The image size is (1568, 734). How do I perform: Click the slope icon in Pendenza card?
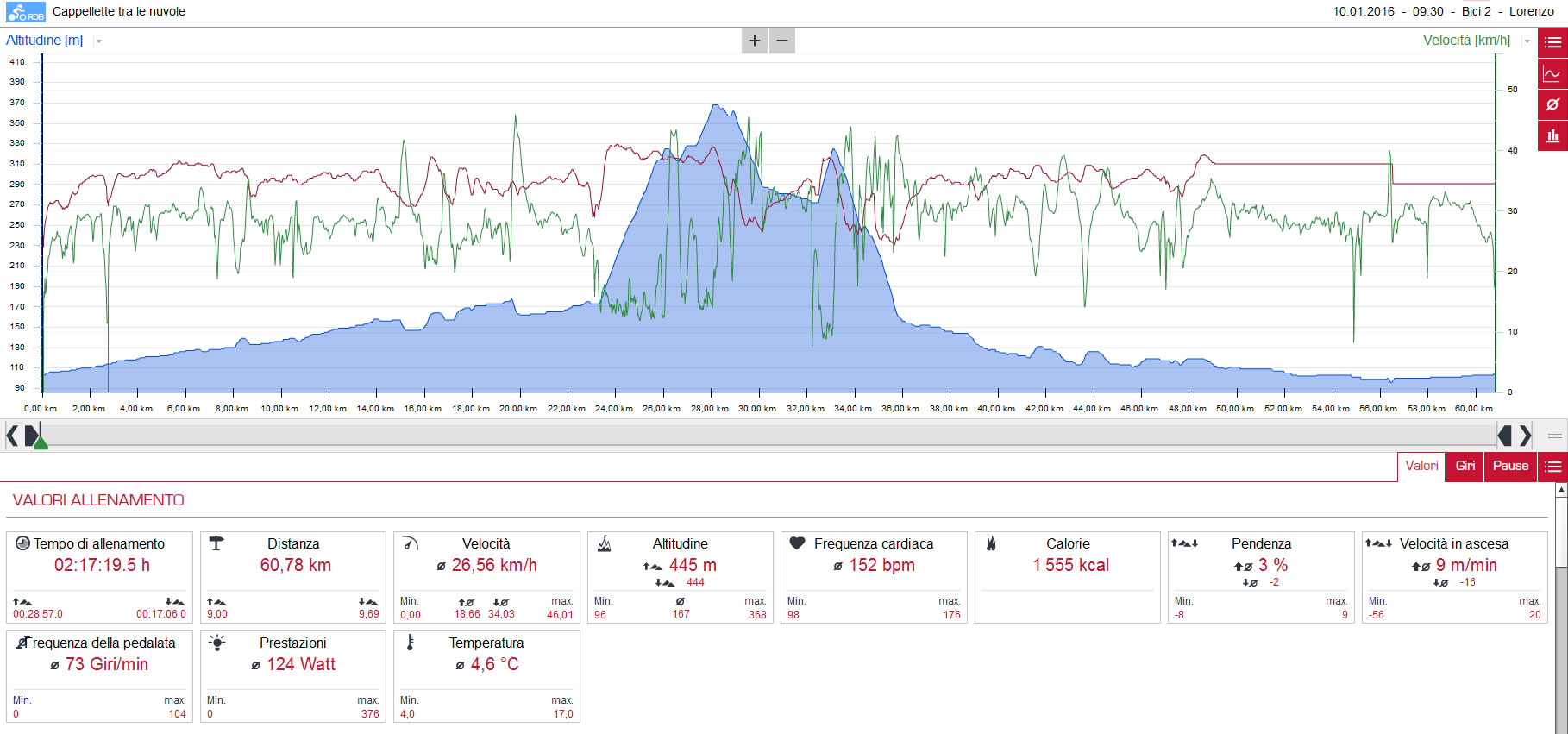pyautogui.click(x=1184, y=543)
